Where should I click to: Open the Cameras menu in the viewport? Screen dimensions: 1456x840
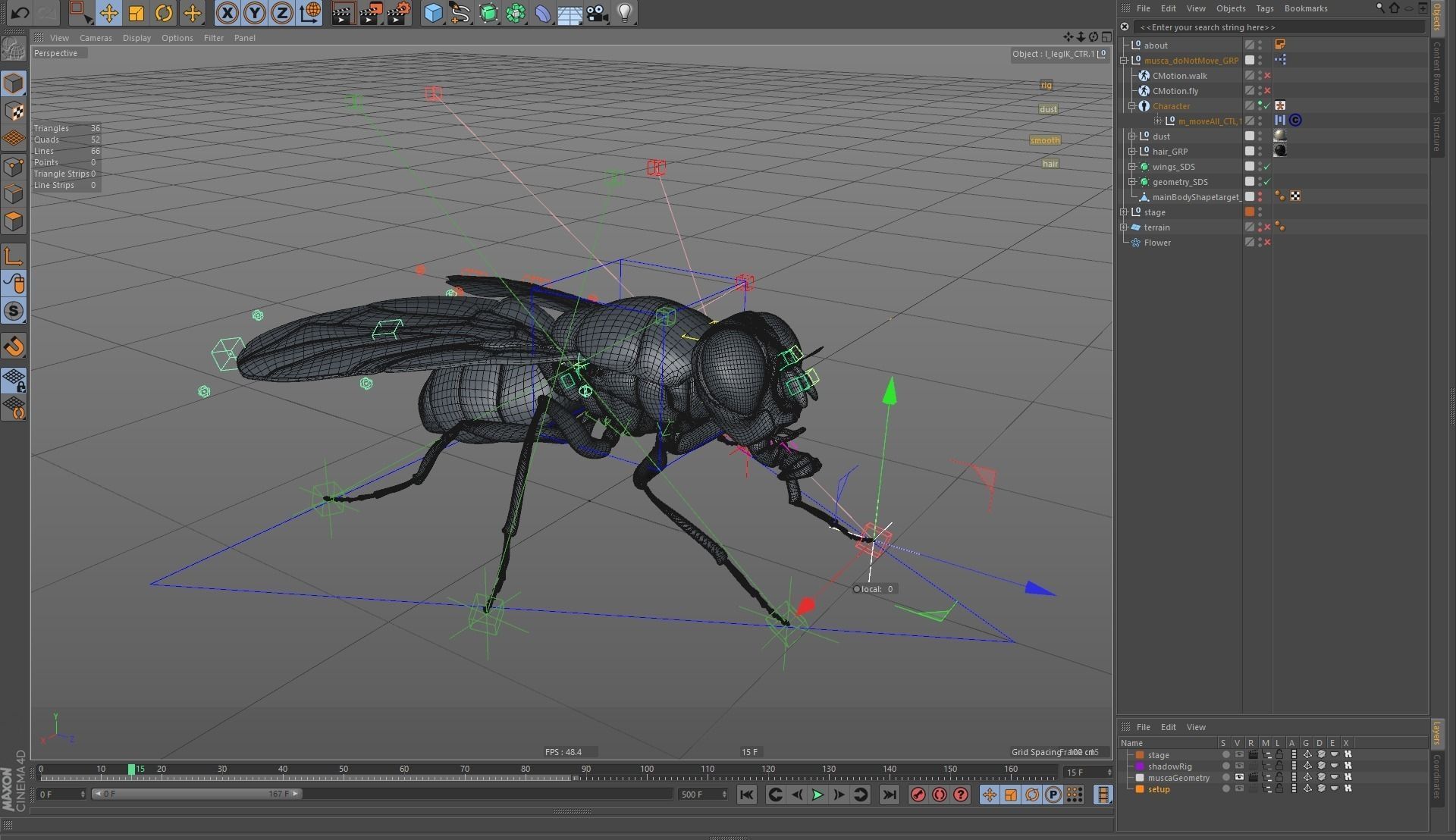(96, 38)
